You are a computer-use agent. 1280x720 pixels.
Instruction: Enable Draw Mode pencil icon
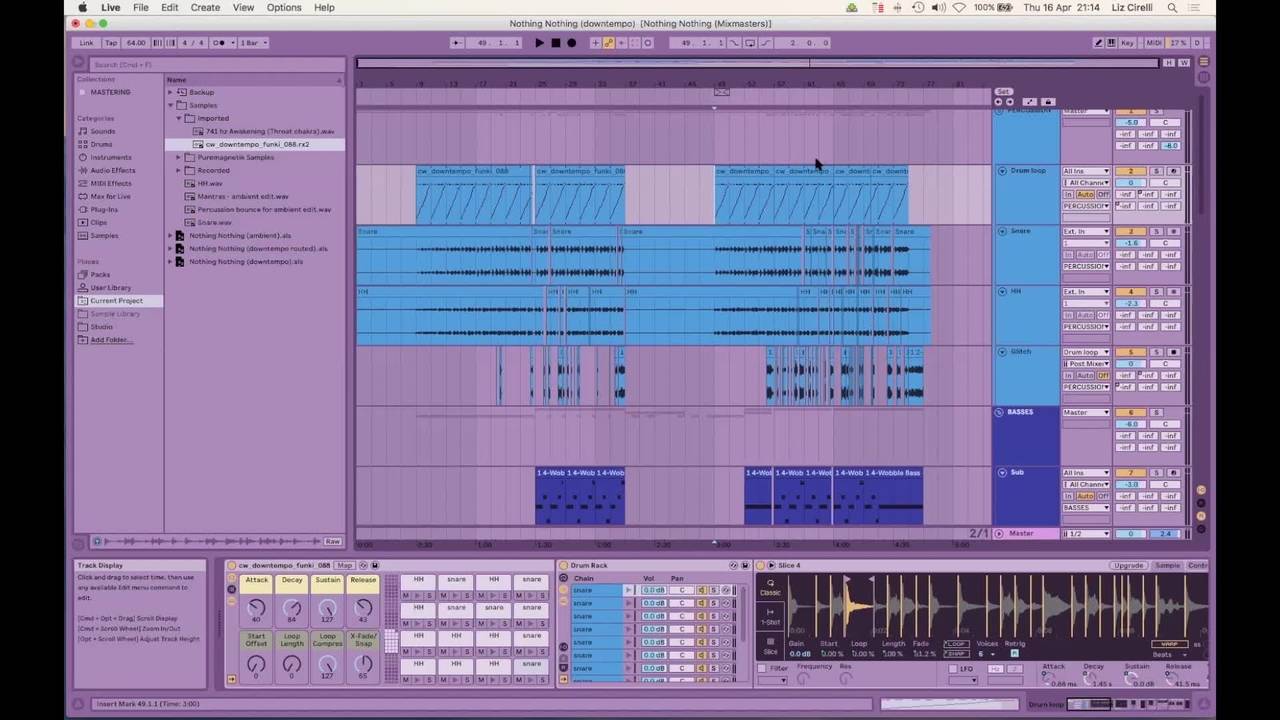pos(1099,43)
